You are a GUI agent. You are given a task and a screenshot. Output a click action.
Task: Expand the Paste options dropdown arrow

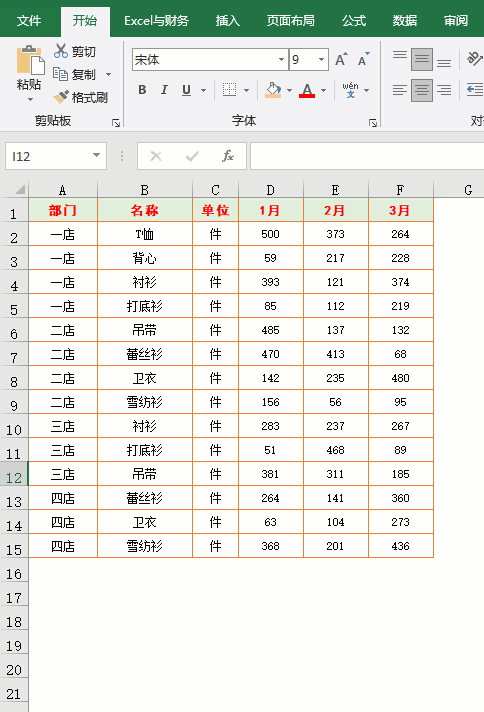tap(30, 99)
